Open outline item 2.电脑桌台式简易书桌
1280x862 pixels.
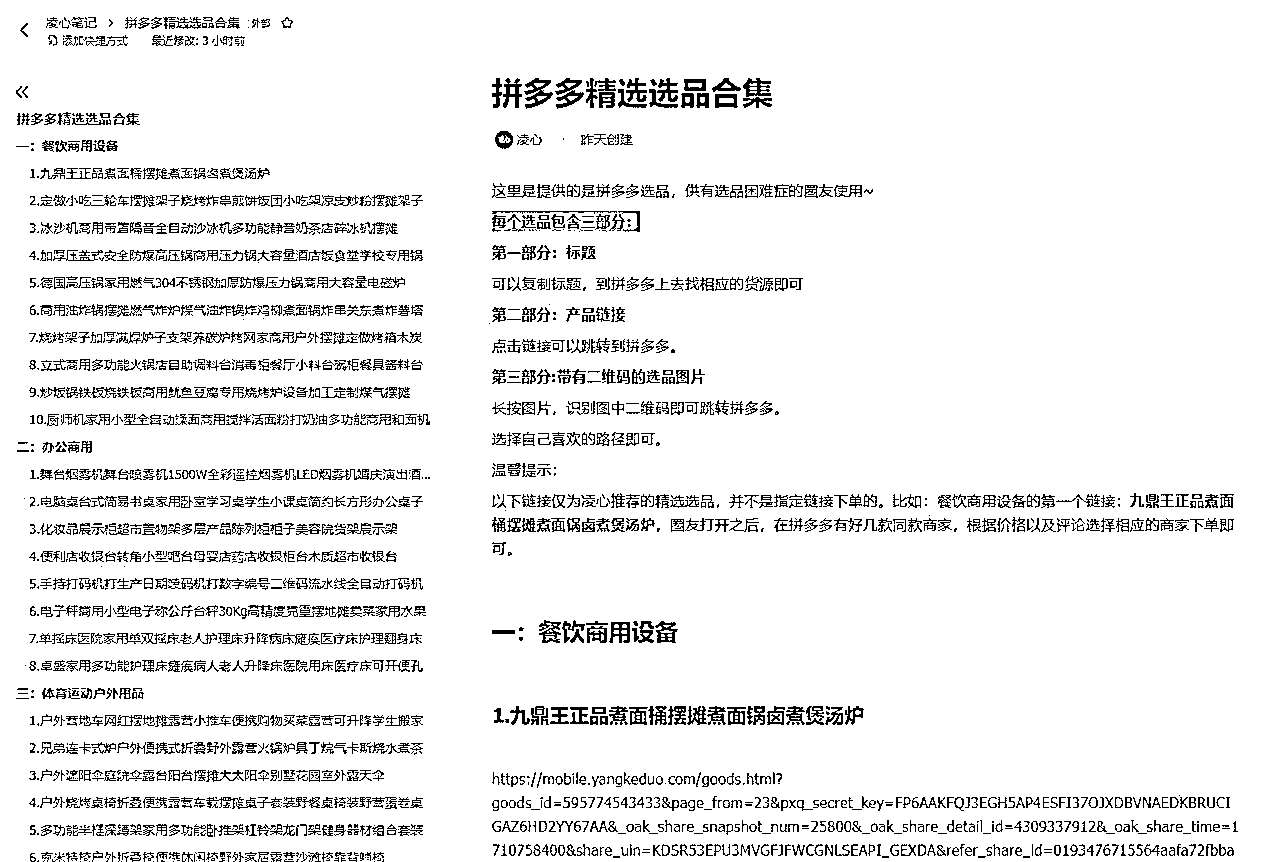(226, 502)
